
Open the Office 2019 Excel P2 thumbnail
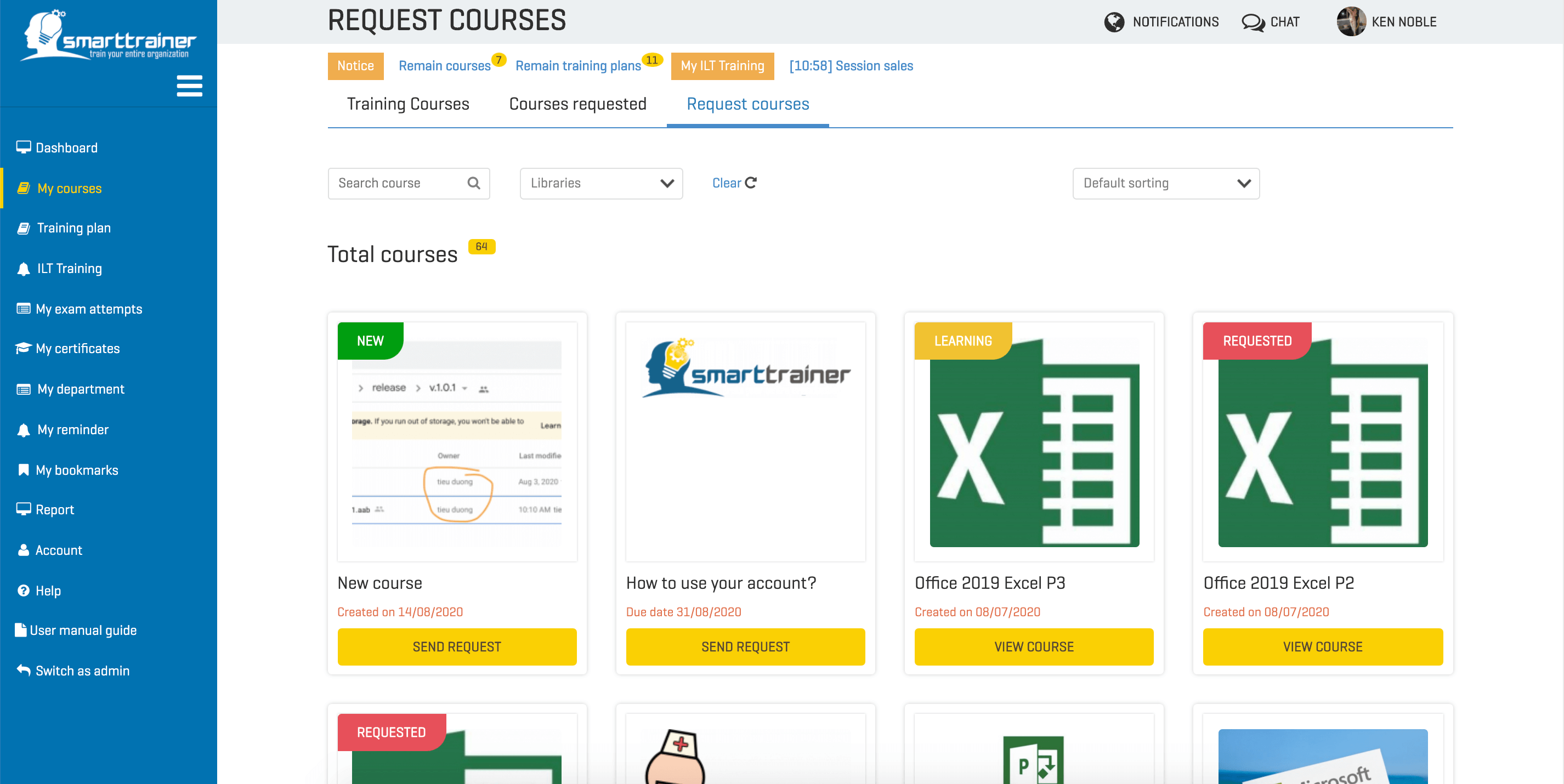pos(1323,442)
